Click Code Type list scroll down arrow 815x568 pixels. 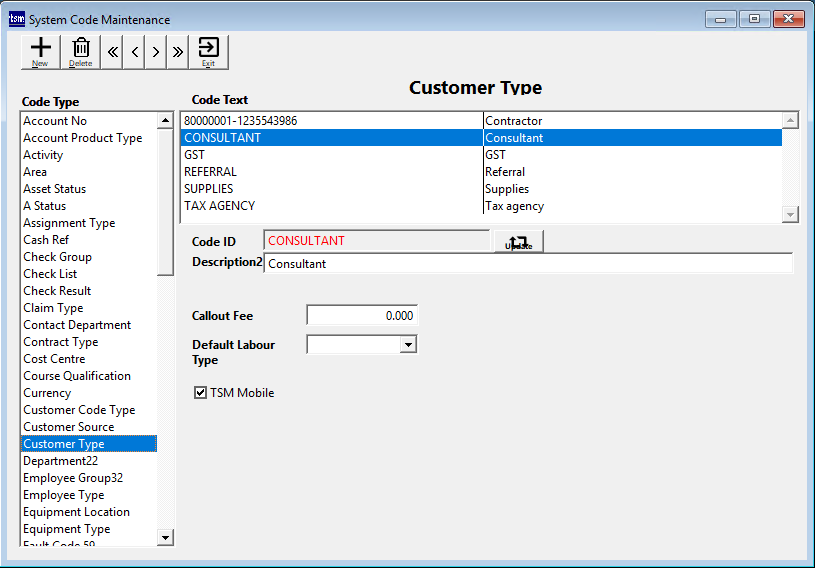(165, 537)
